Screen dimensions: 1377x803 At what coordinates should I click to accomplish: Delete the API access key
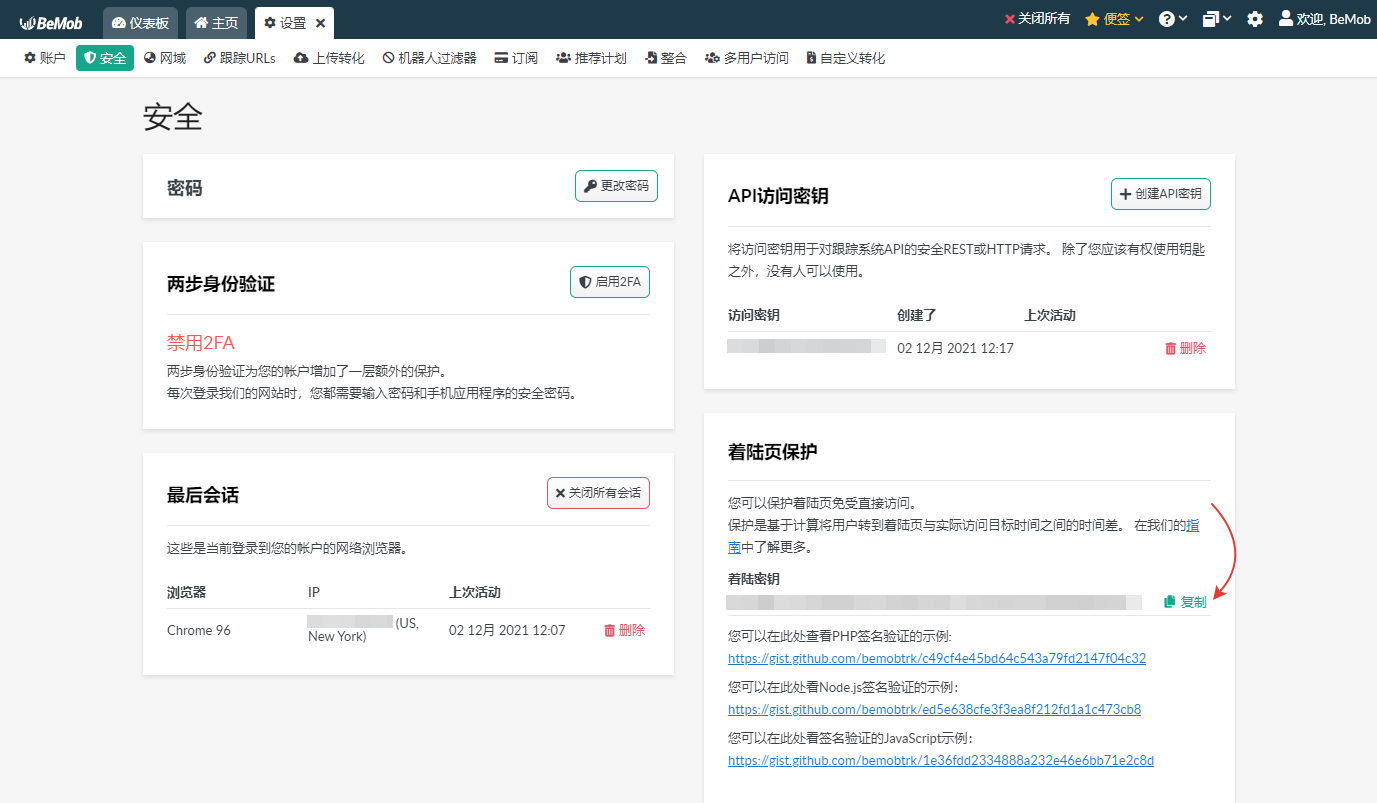pos(1185,348)
